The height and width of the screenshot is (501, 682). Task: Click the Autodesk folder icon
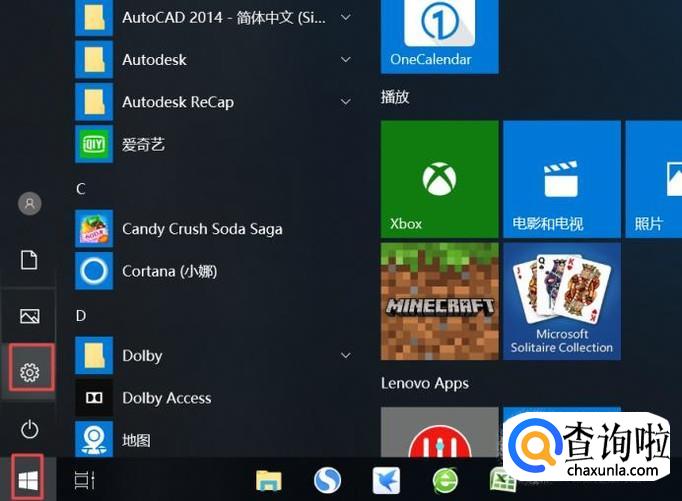94,60
